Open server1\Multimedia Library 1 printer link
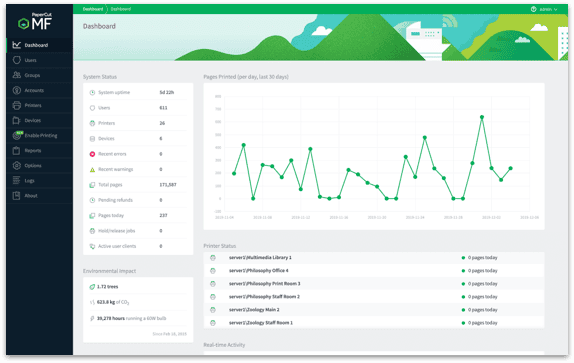The height and width of the screenshot is (363, 574). pyautogui.click(x=260, y=258)
